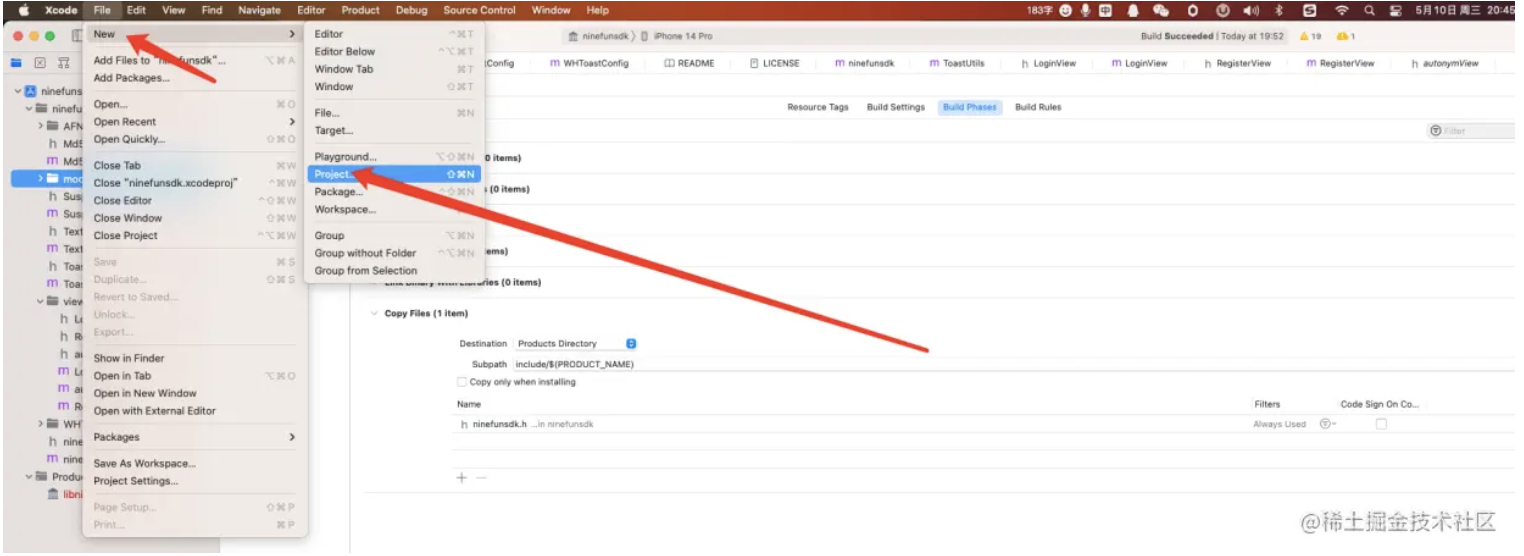Collapse the root ninefunsdk project node
The image size is (1524, 556).
18,90
